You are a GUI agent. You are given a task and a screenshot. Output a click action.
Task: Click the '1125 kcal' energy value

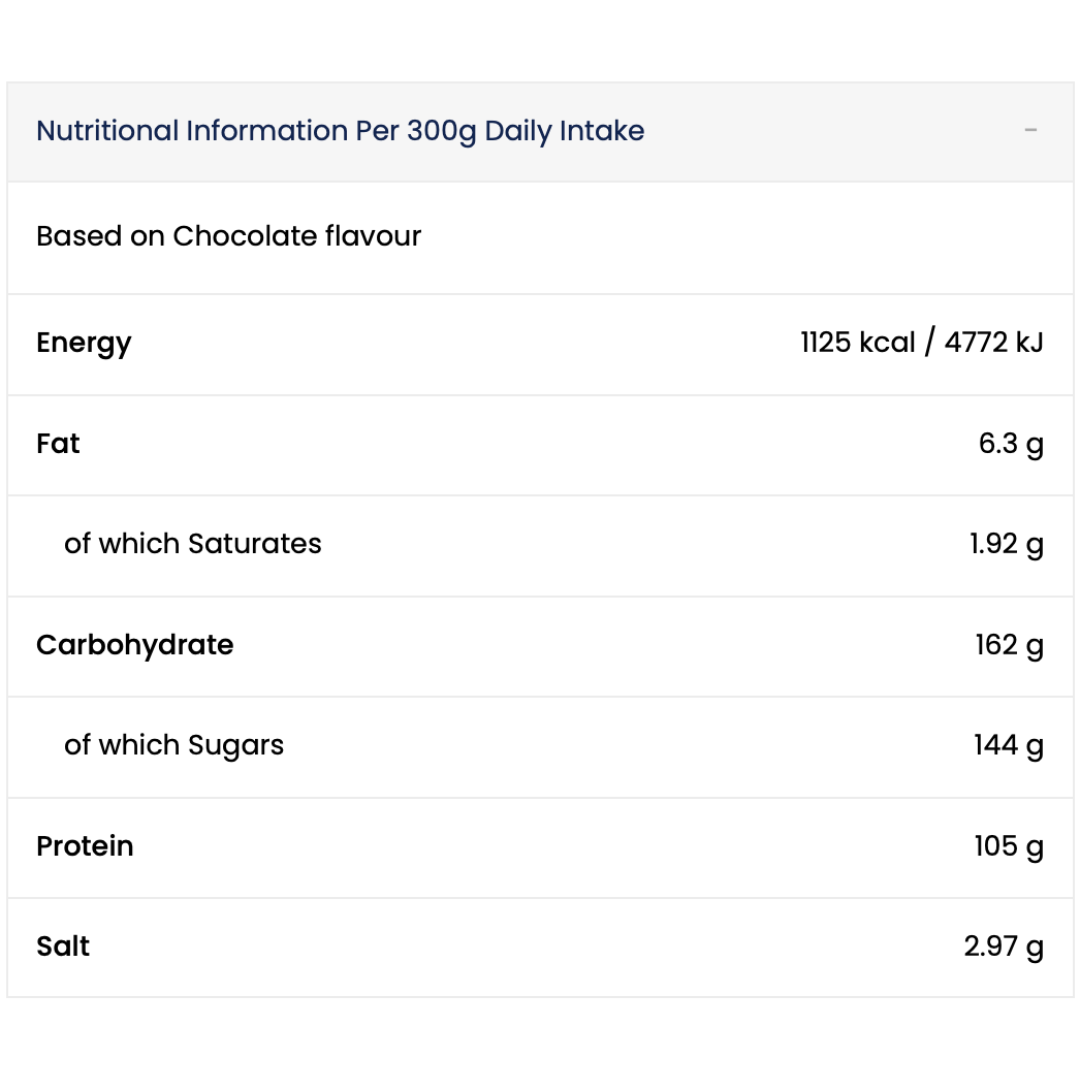pos(858,343)
